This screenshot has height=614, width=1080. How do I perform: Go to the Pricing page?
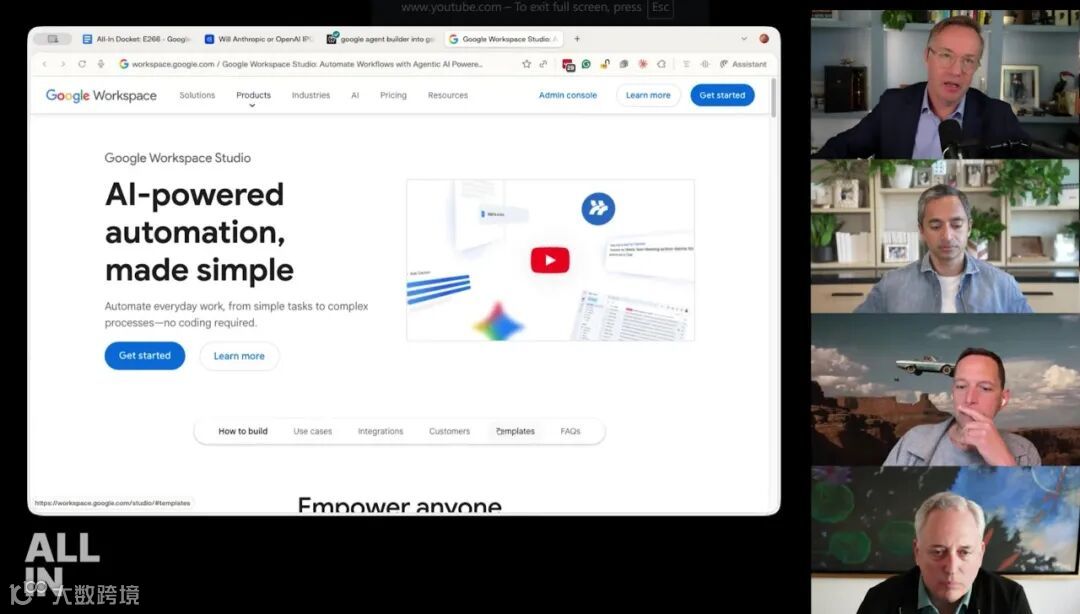(x=393, y=95)
